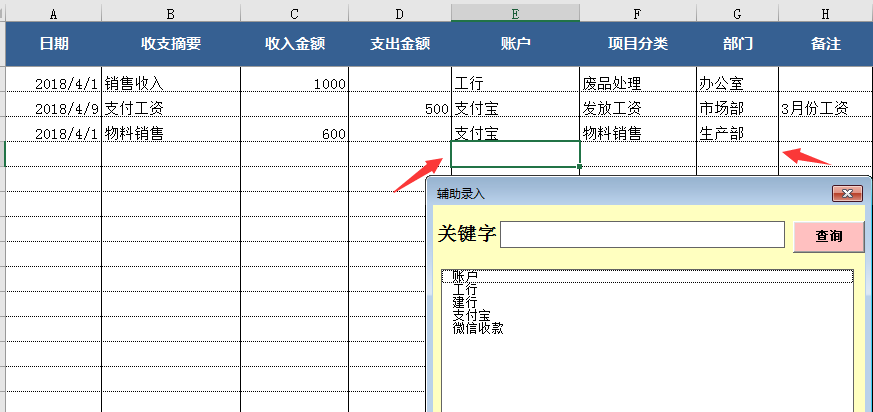Image resolution: width=873 pixels, height=412 pixels.
Task: Select the 支付工资 cell
Action: (x=171, y=105)
